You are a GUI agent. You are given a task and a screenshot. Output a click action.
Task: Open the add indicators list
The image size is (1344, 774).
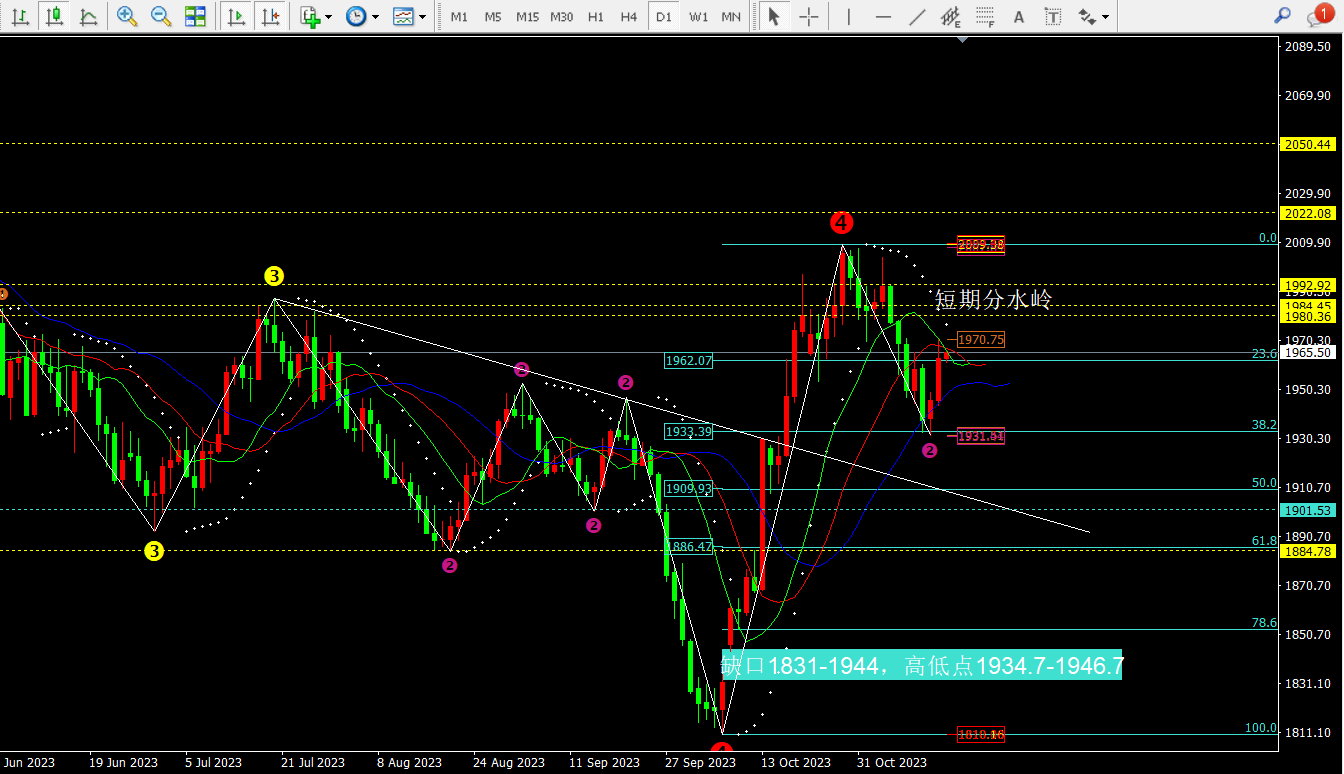(x=310, y=16)
